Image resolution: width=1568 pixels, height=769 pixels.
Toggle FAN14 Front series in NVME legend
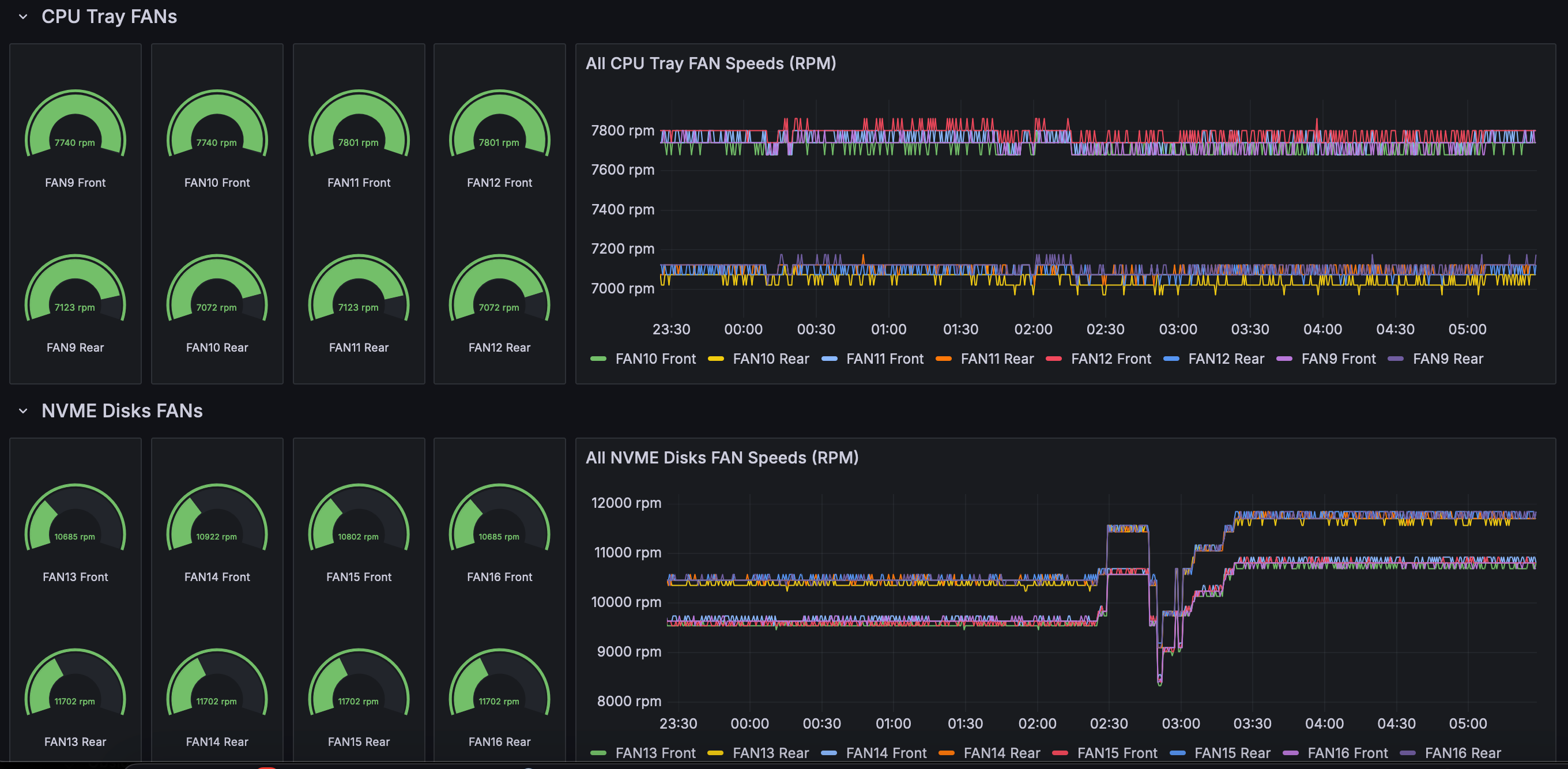[886, 753]
